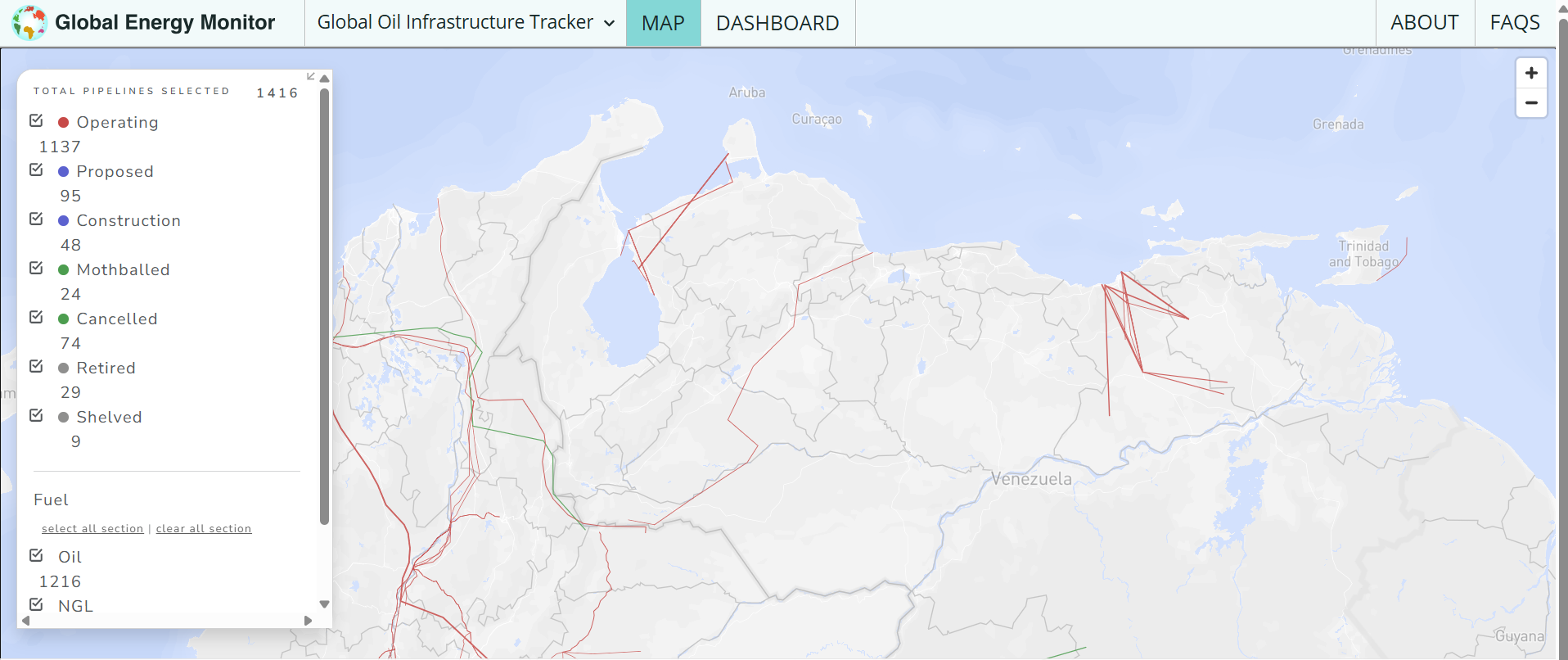The height and width of the screenshot is (660, 1568).
Task: Uncheck the Operating pipelines checkbox
Action: (x=36, y=121)
